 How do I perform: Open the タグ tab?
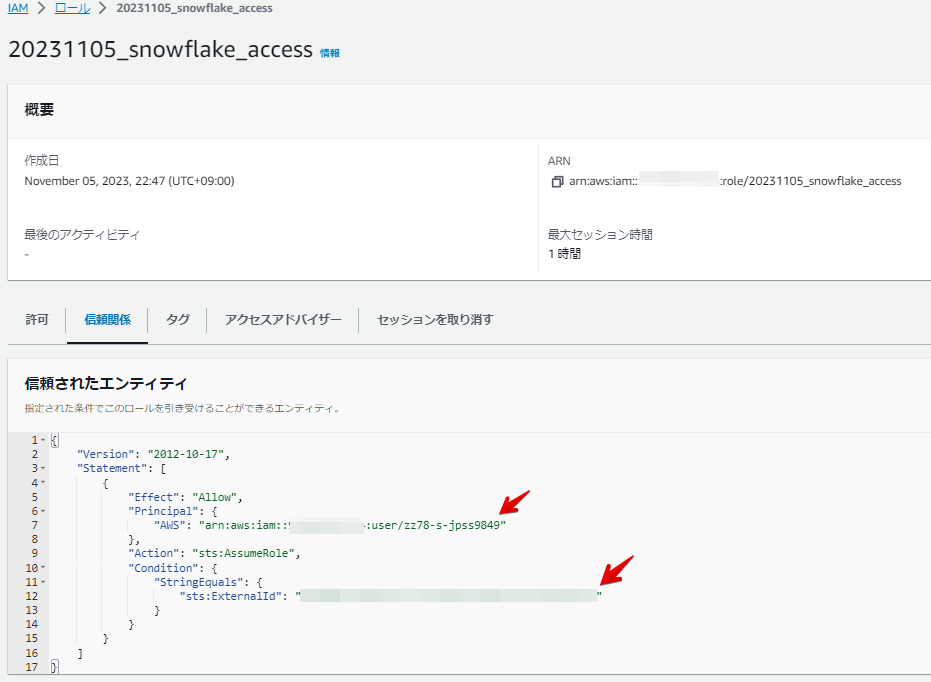pyautogui.click(x=178, y=319)
